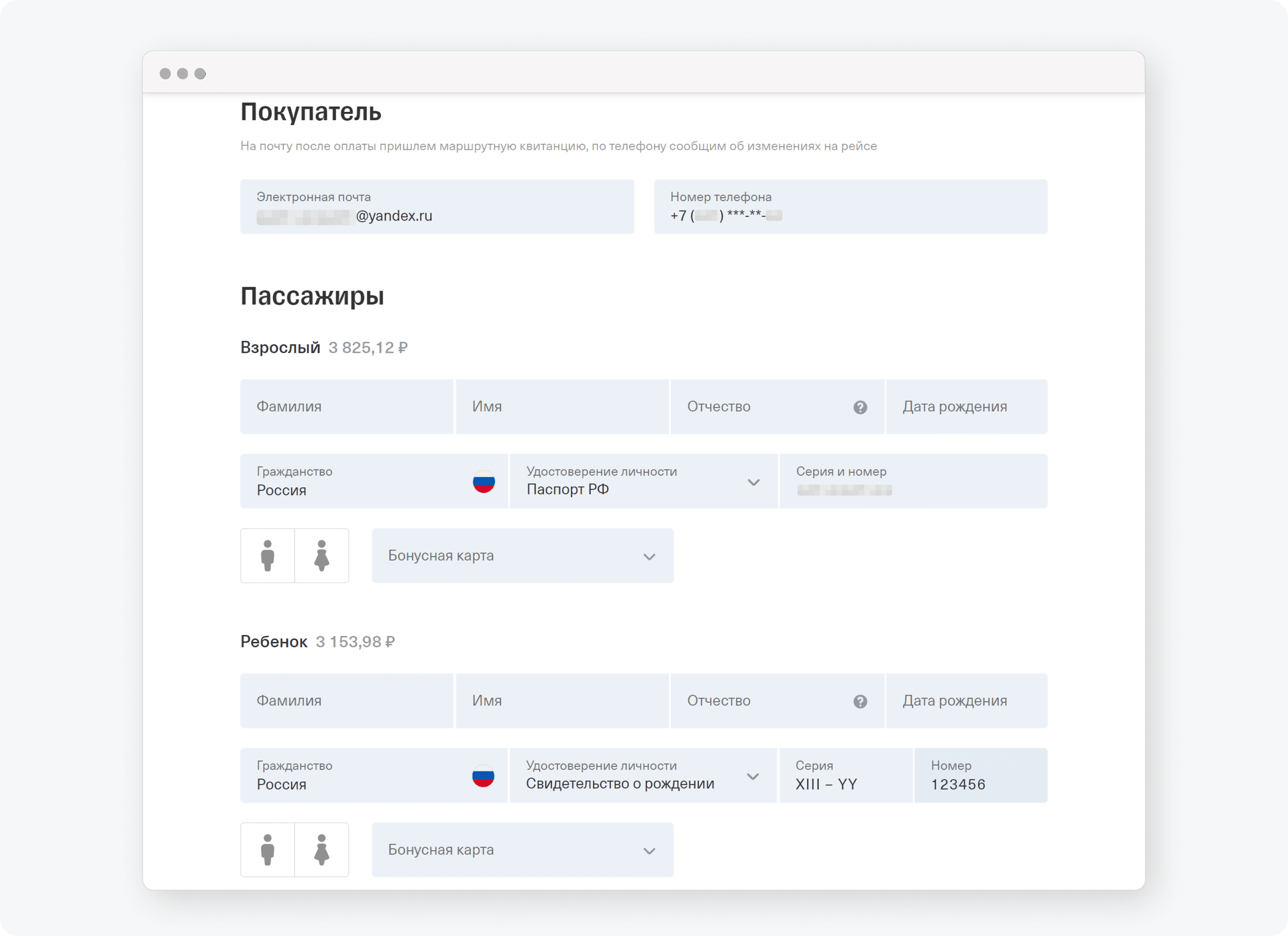Click child Серия field with XIII – YY
Viewport: 1288px width, 936px height.
click(x=845, y=775)
